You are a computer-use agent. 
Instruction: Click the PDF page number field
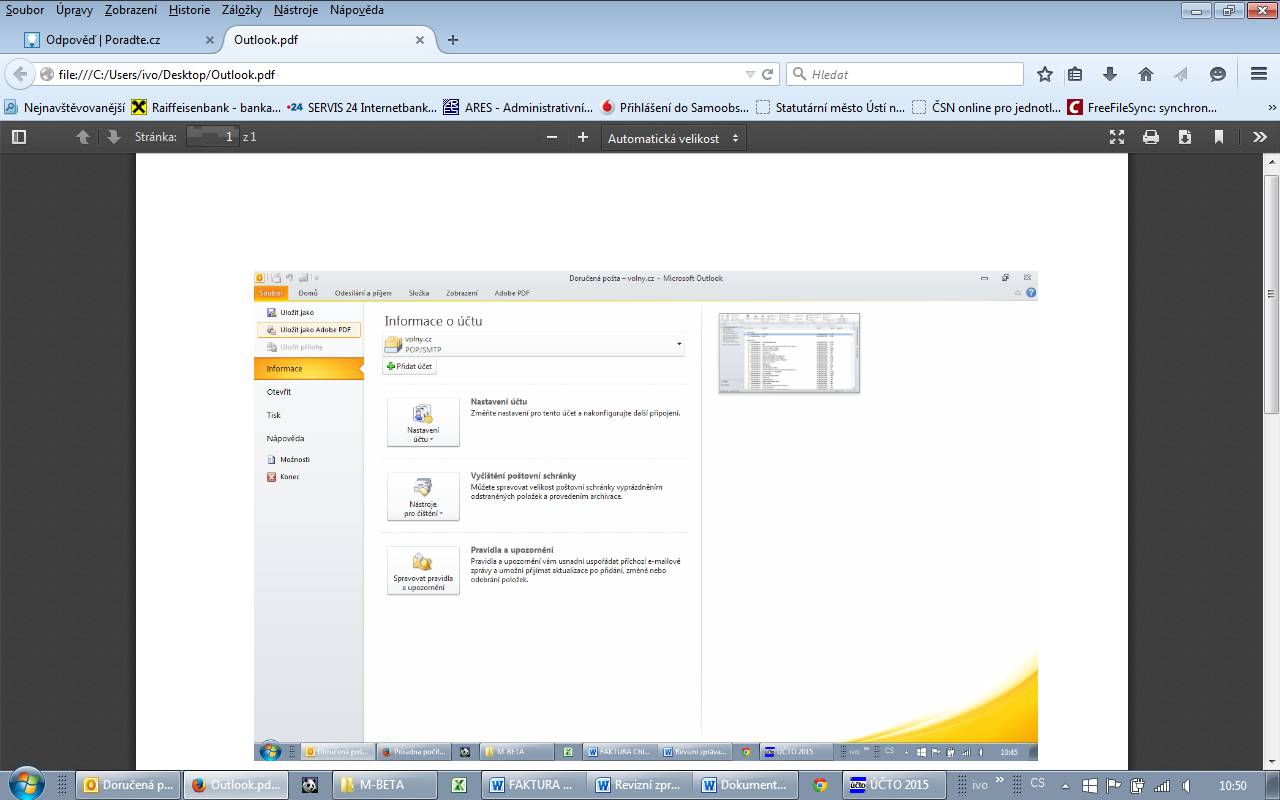pos(212,137)
